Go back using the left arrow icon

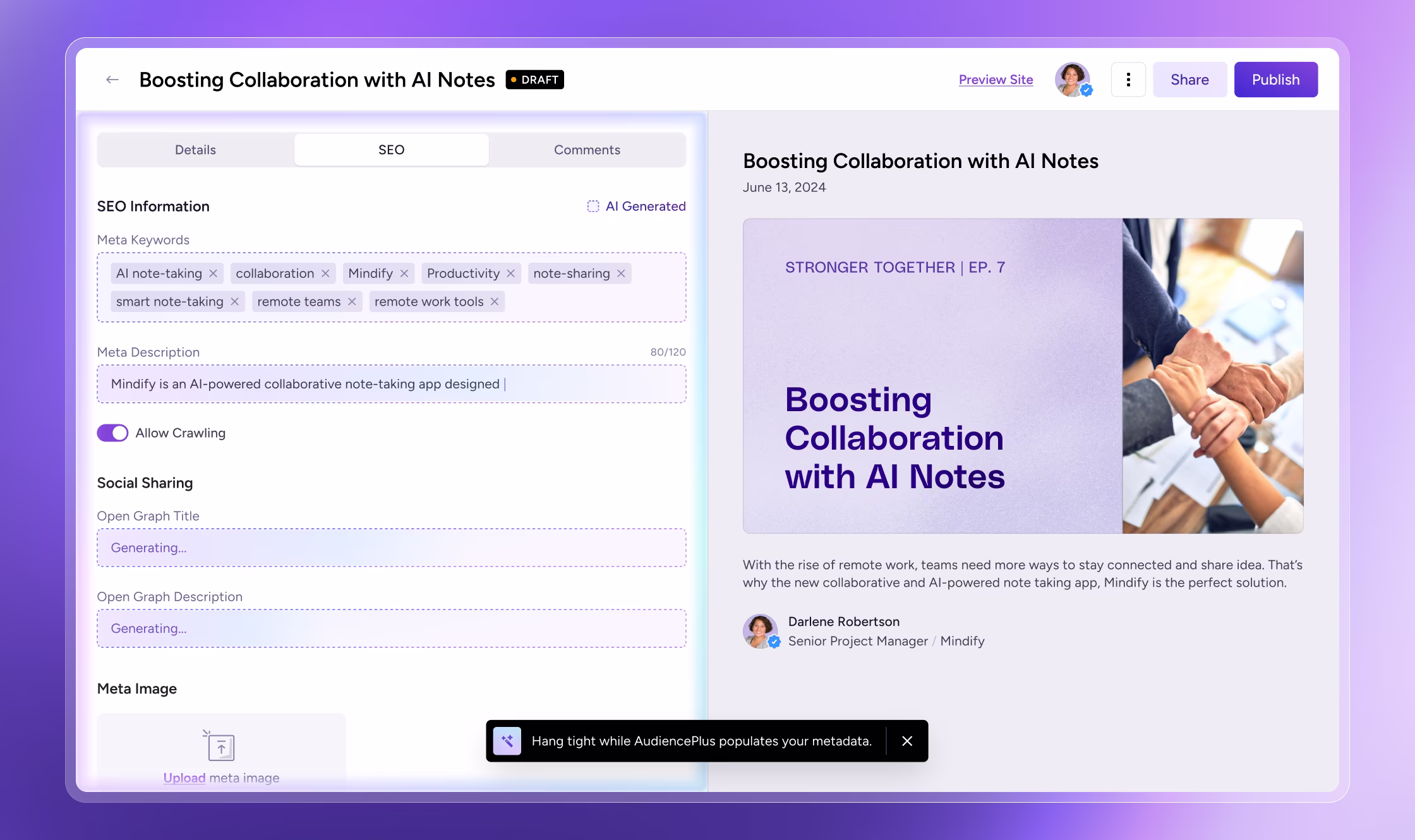(112, 80)
